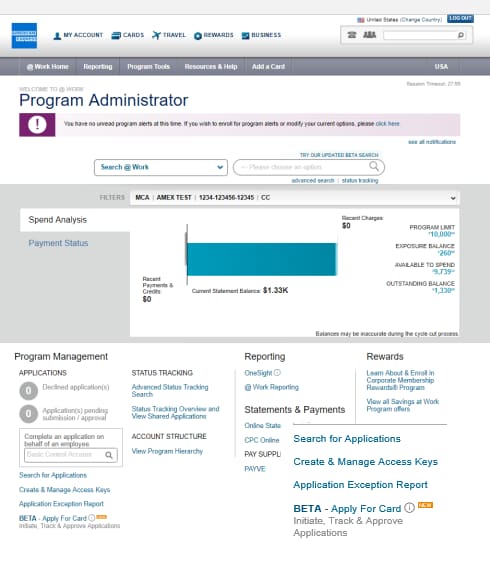Expand the MCA AMEX TEST filters dropdown

click(x=294, y=198)
